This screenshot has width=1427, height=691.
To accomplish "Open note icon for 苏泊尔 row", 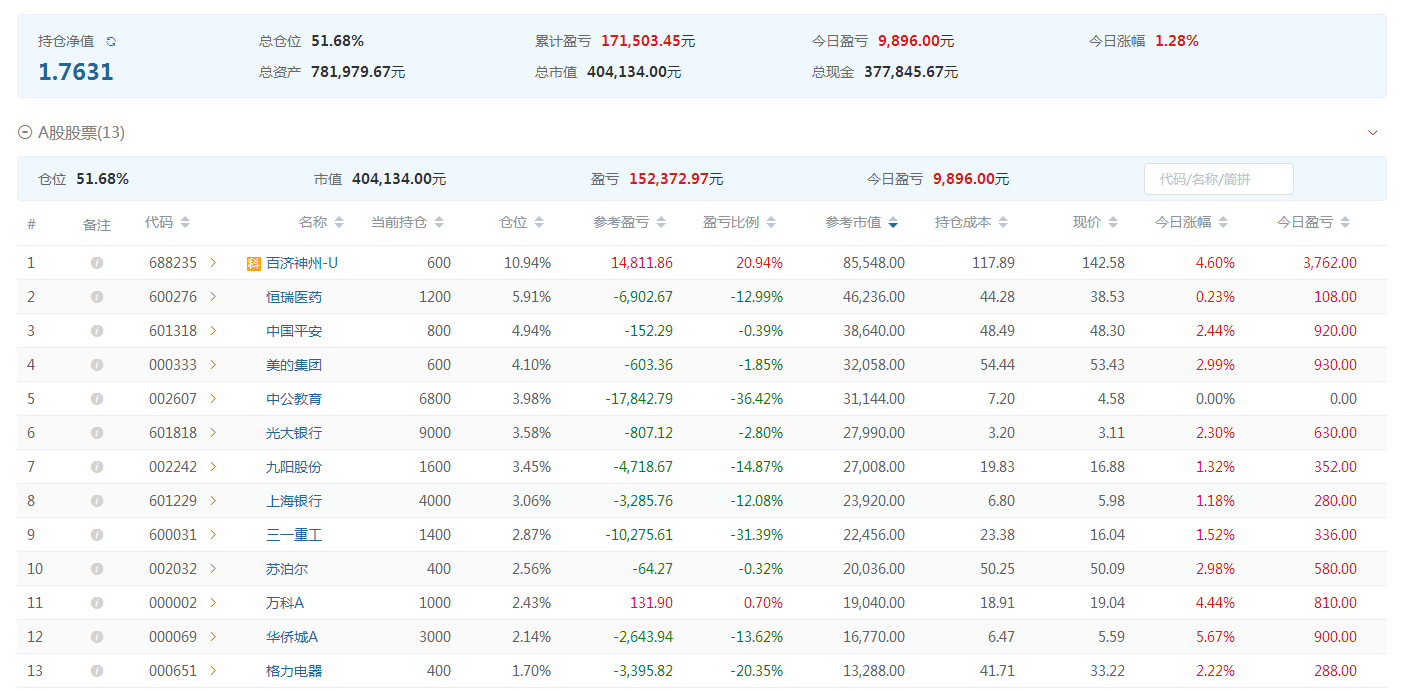I will (97, 569).
